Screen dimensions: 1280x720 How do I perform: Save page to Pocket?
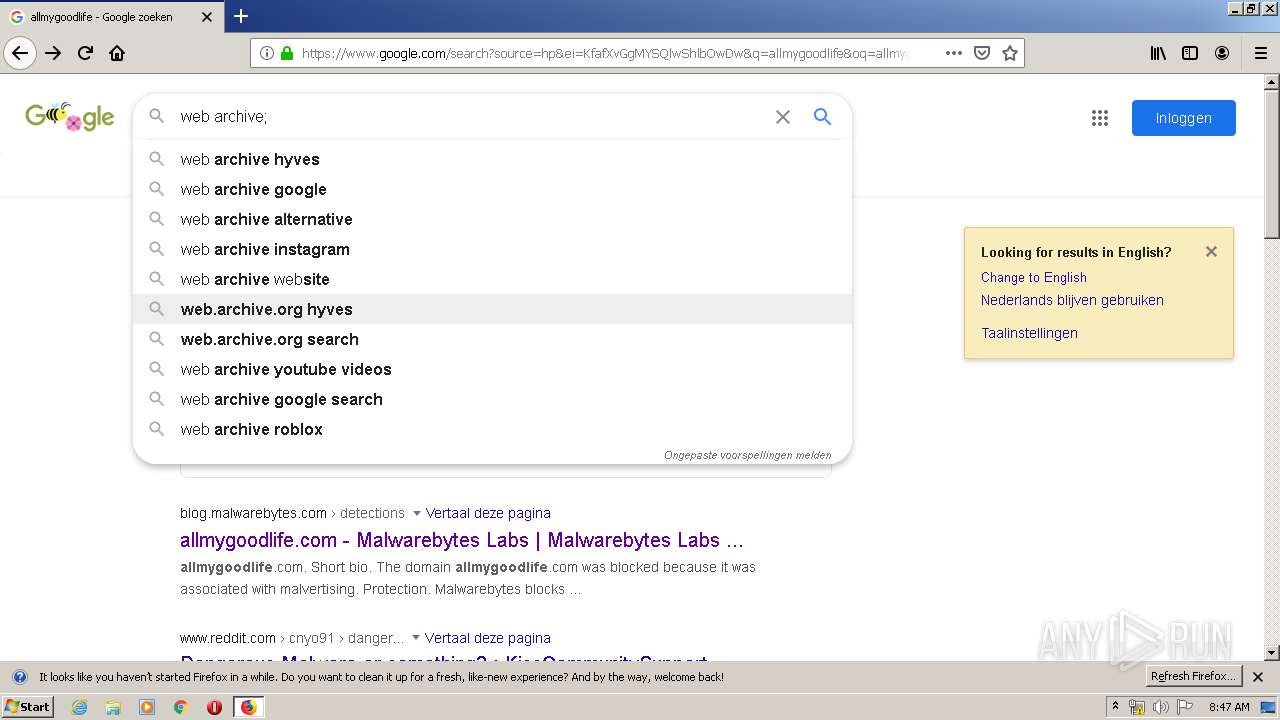pos(982,53)
